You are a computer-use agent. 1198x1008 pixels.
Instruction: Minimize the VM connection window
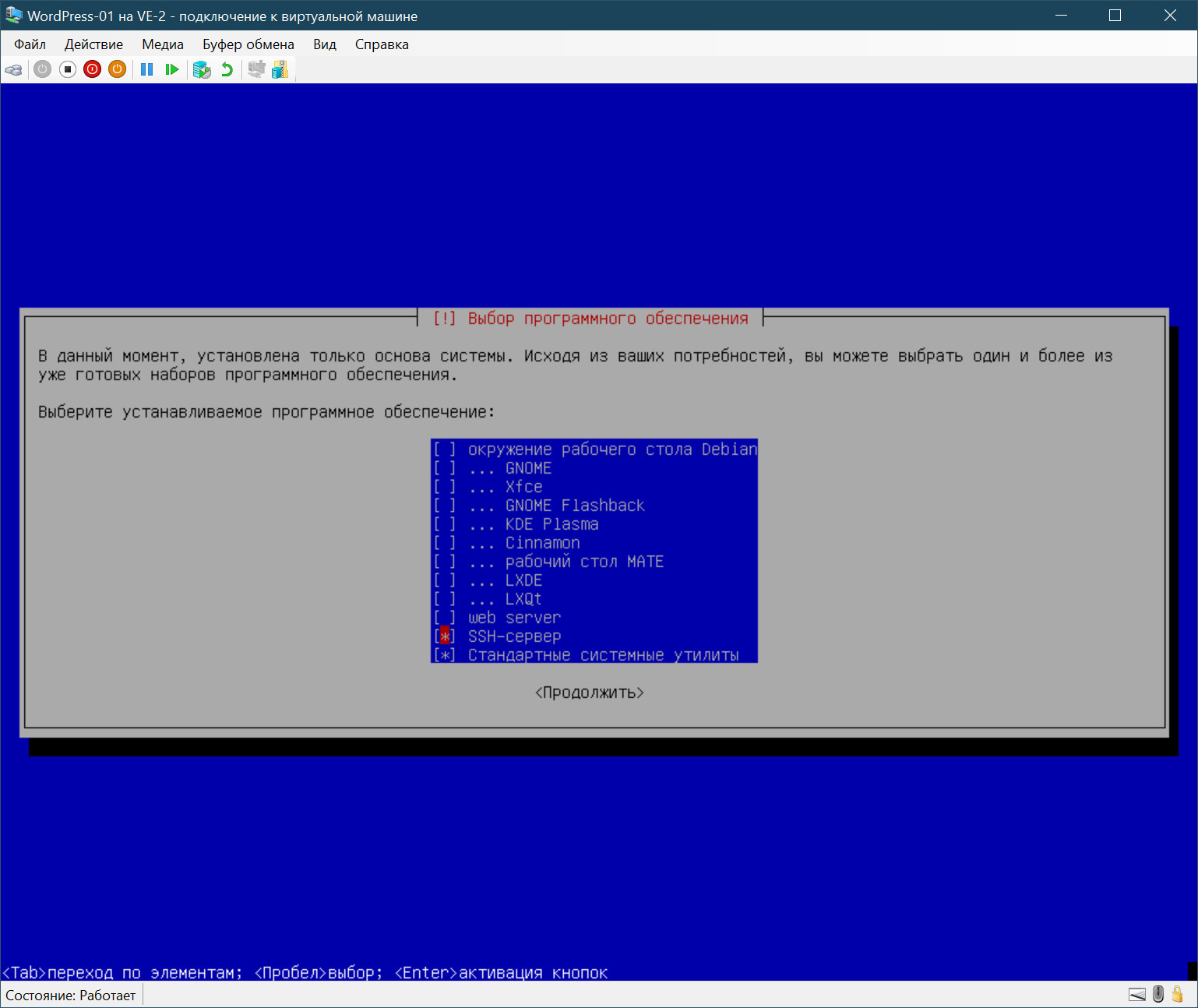(1061, 16)
